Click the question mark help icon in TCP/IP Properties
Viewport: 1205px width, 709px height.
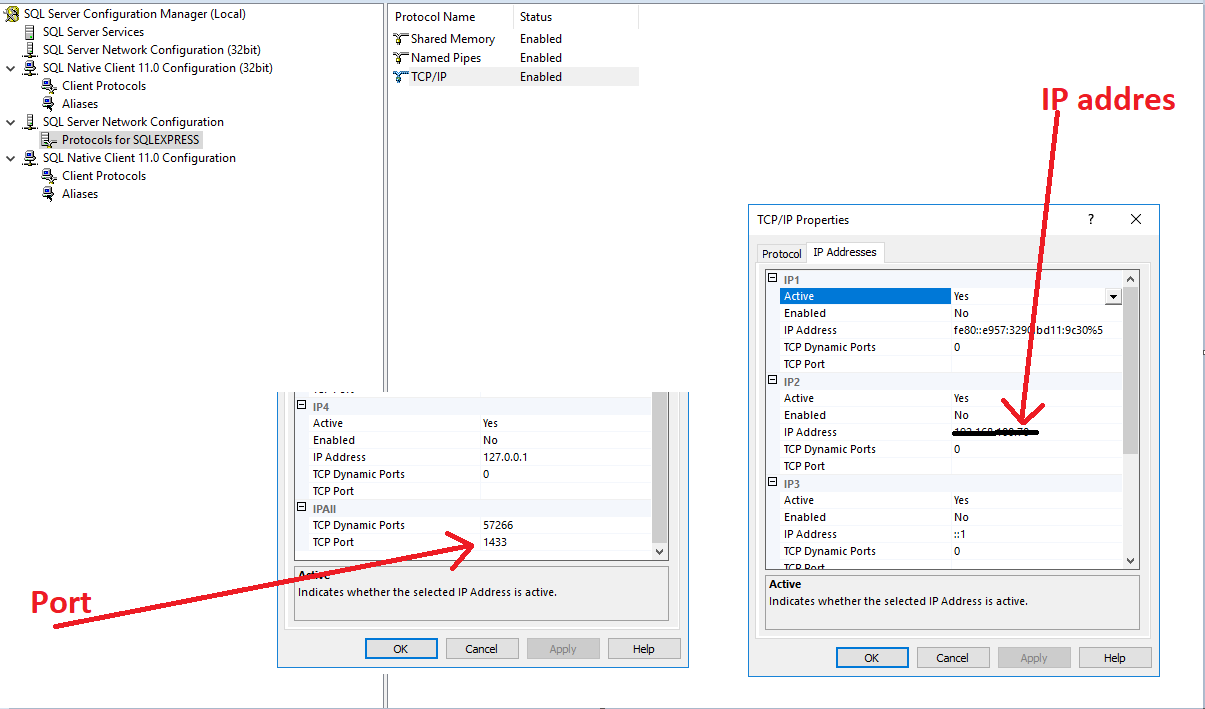coord(1091,219)
